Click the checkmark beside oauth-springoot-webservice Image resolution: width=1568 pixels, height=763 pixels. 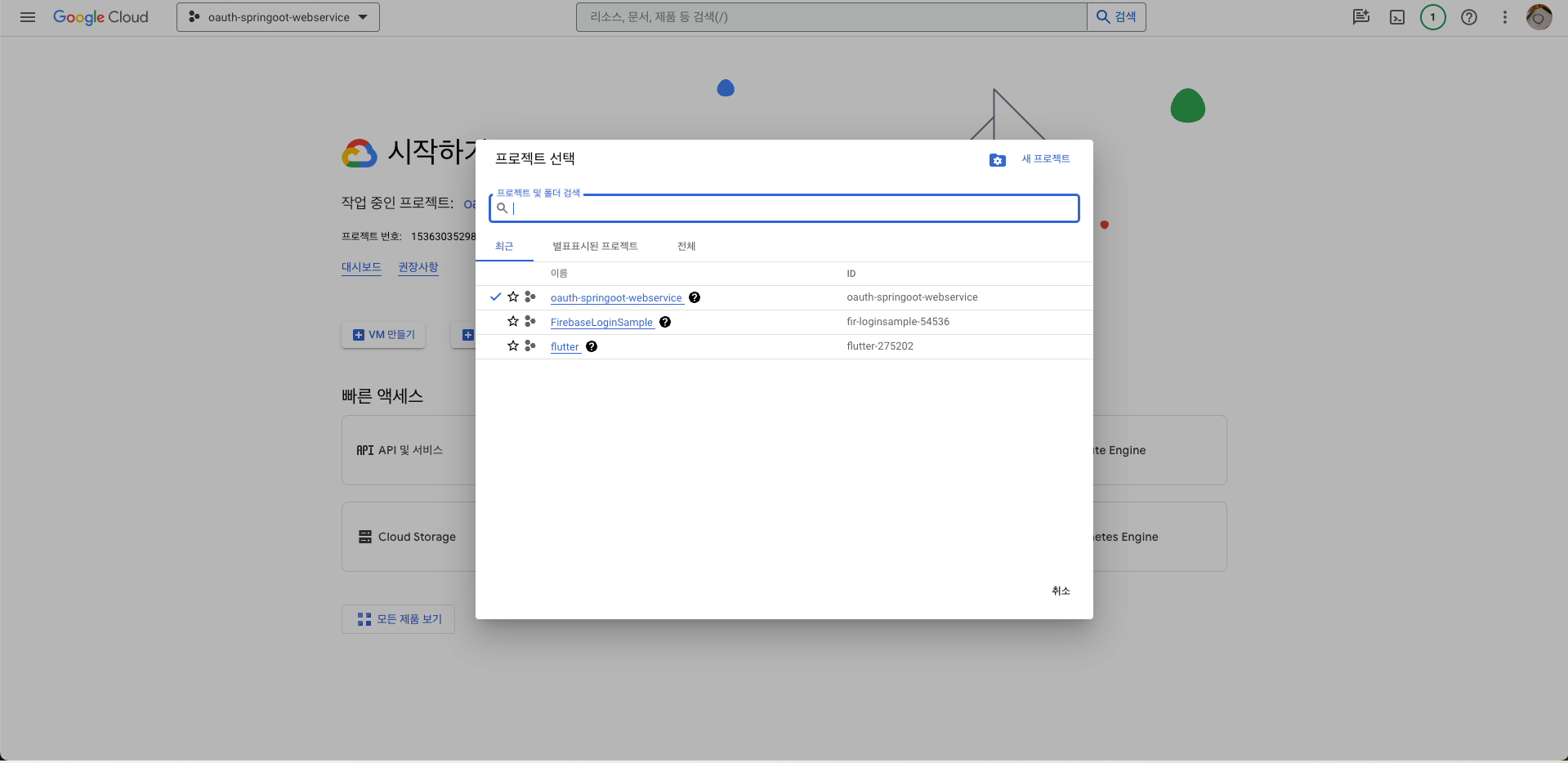[495, 297]
